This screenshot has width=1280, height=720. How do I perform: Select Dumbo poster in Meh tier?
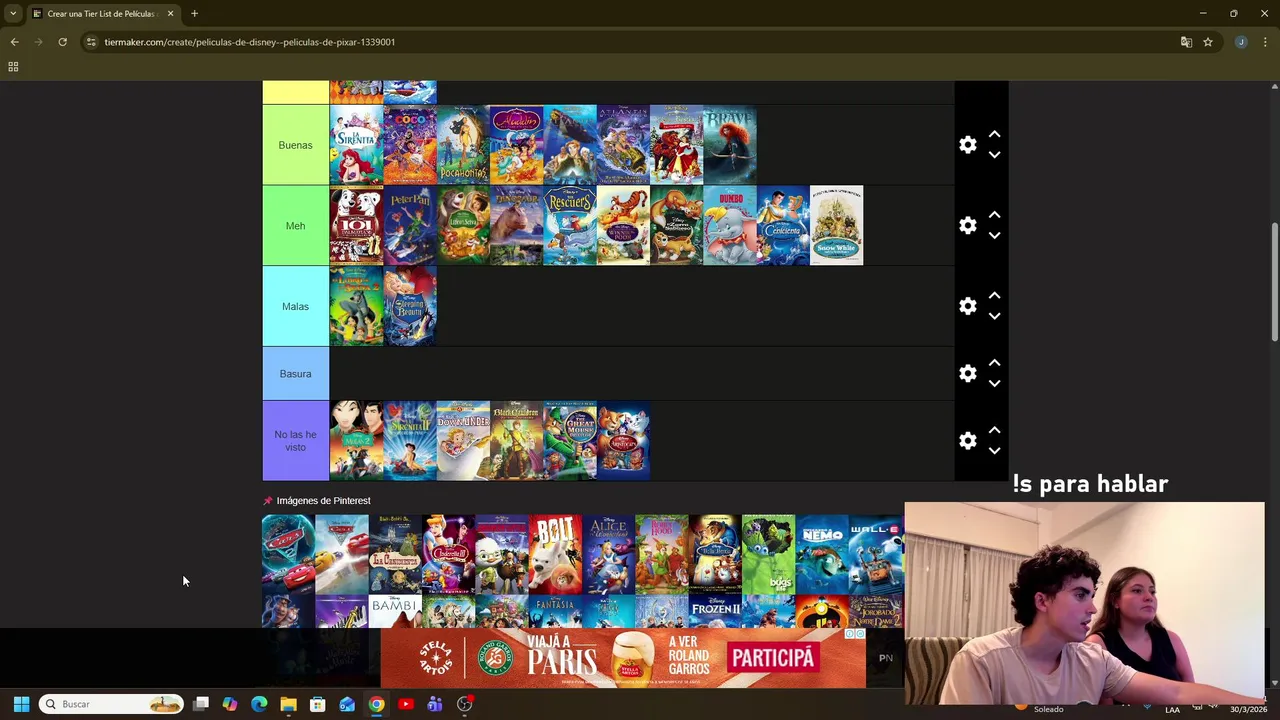tap(730, 226)
